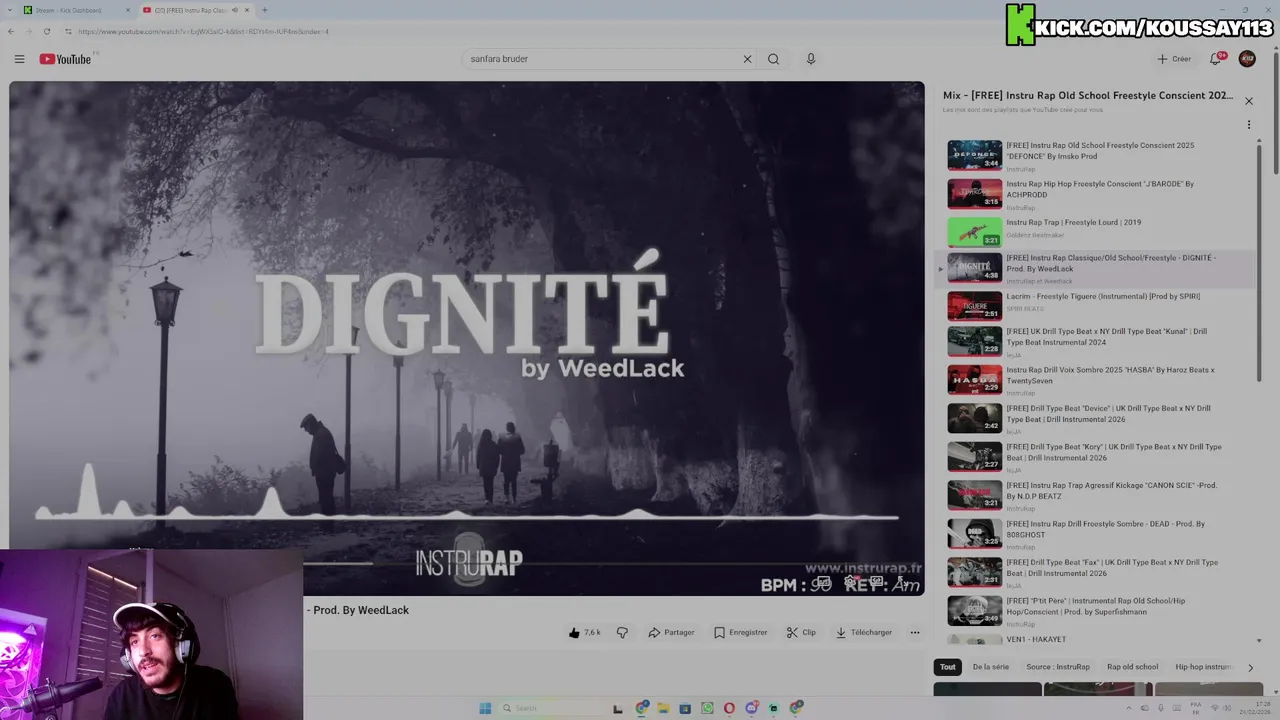Play DEAD - Prod. By 808GHOST item
1280x720 pixels.
(x=1095, y=533)
